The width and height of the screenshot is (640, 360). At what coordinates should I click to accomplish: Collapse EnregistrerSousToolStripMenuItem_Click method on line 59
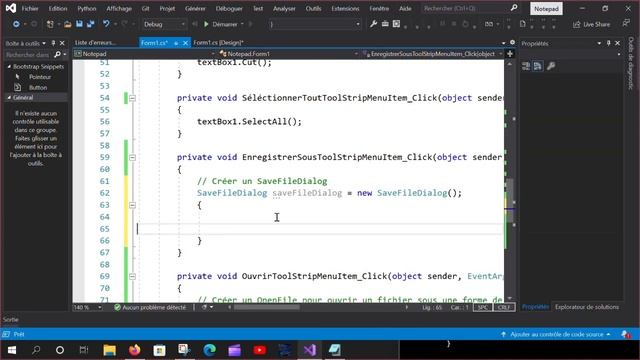point(132,158)
